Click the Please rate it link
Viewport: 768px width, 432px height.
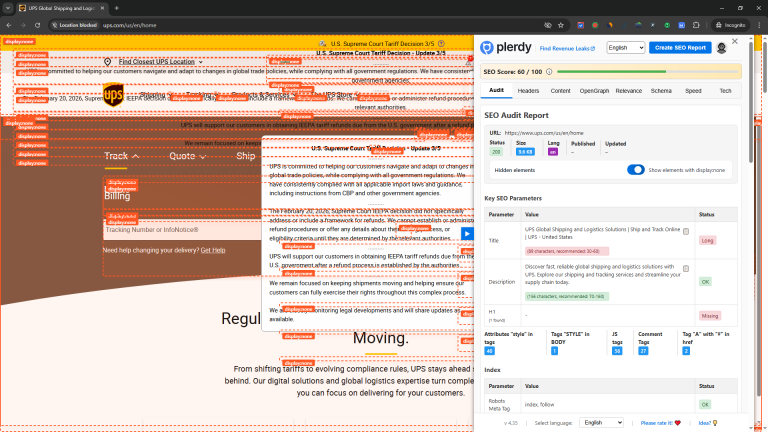(656, 423)
